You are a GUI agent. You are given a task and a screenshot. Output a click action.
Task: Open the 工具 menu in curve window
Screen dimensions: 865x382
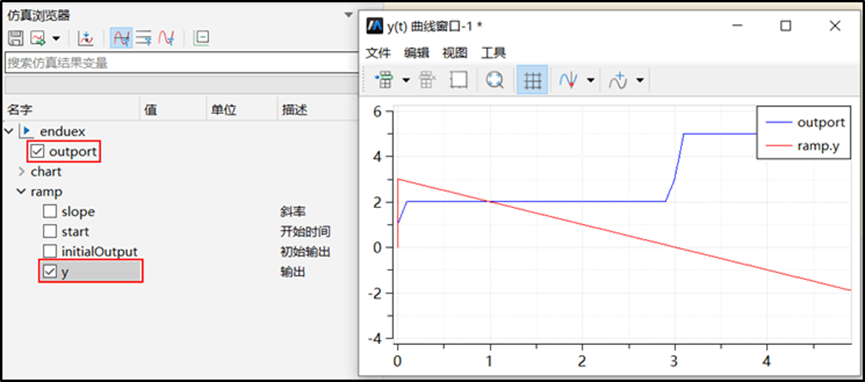tap(494, 53)
